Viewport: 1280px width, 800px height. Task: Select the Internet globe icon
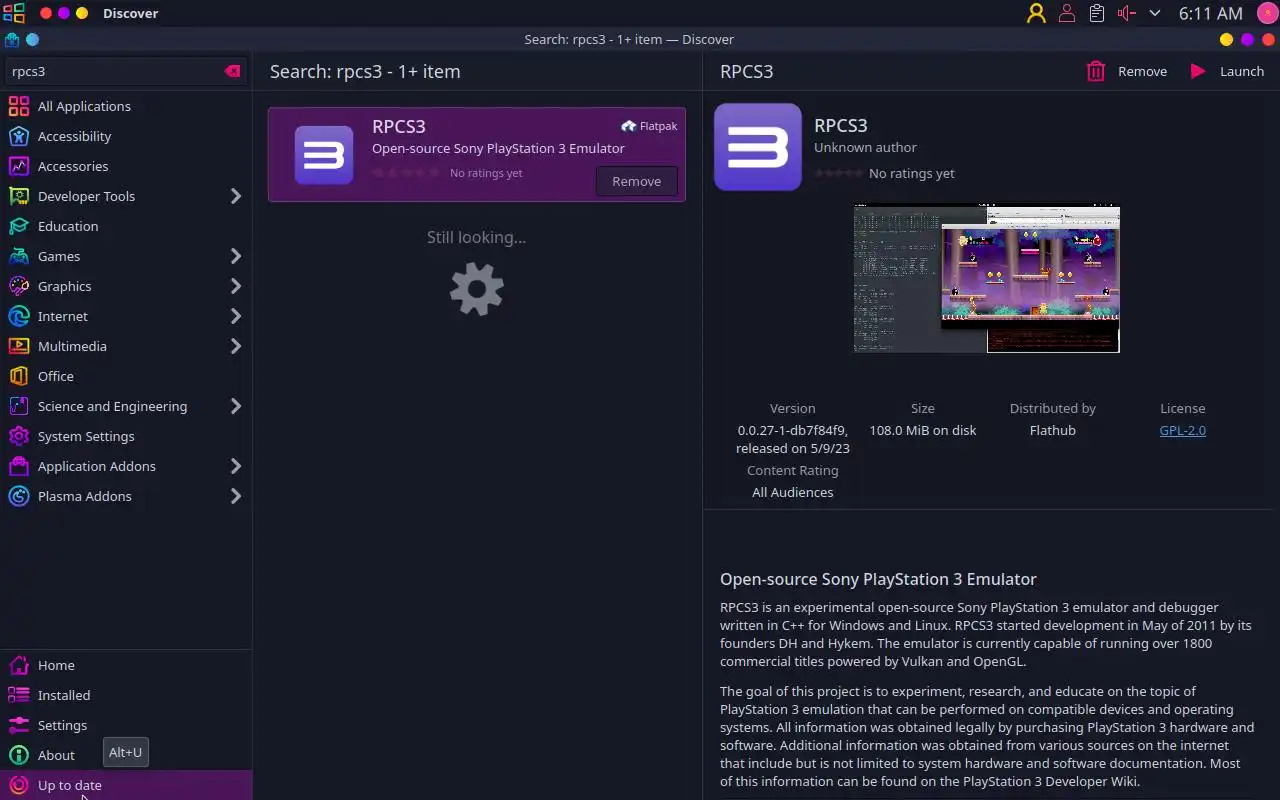click(x=18, y=316)
